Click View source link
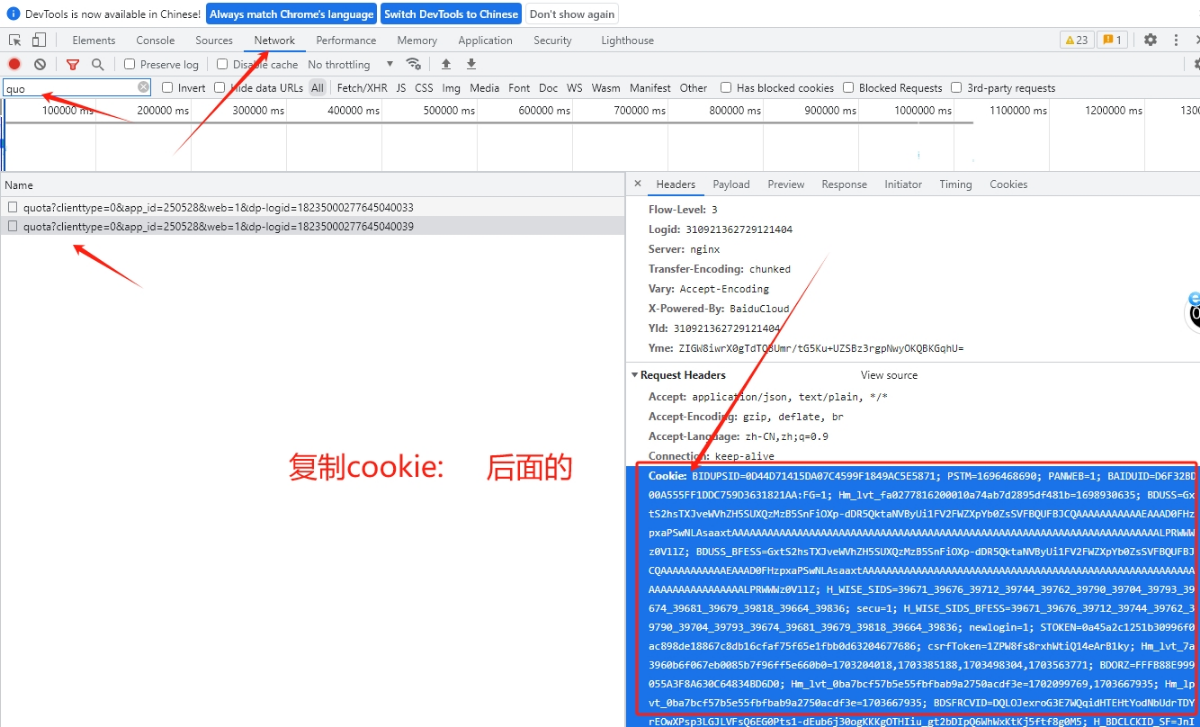 [x=889, y=375]
